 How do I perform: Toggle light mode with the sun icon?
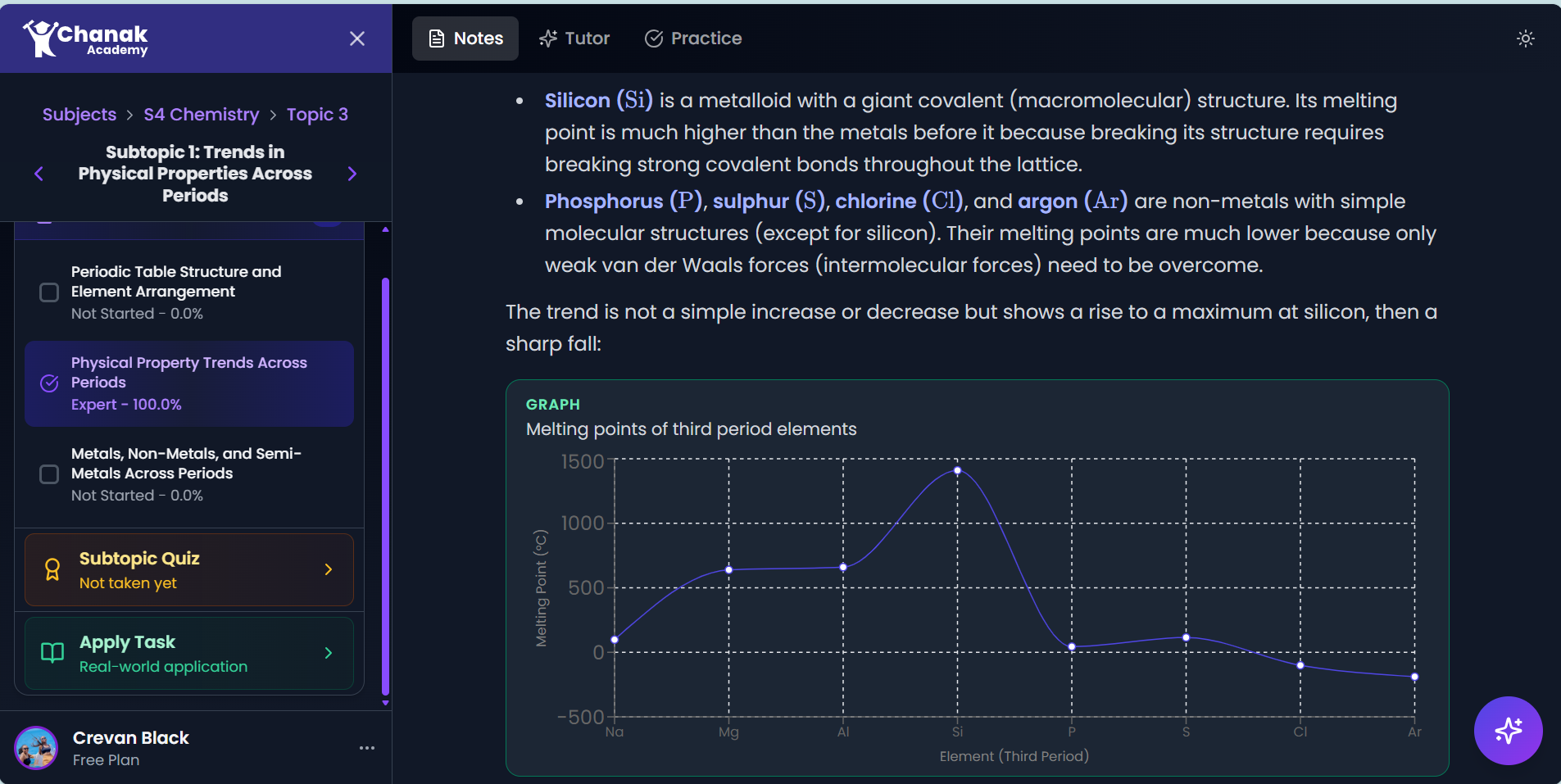[x=1524, y=38]
